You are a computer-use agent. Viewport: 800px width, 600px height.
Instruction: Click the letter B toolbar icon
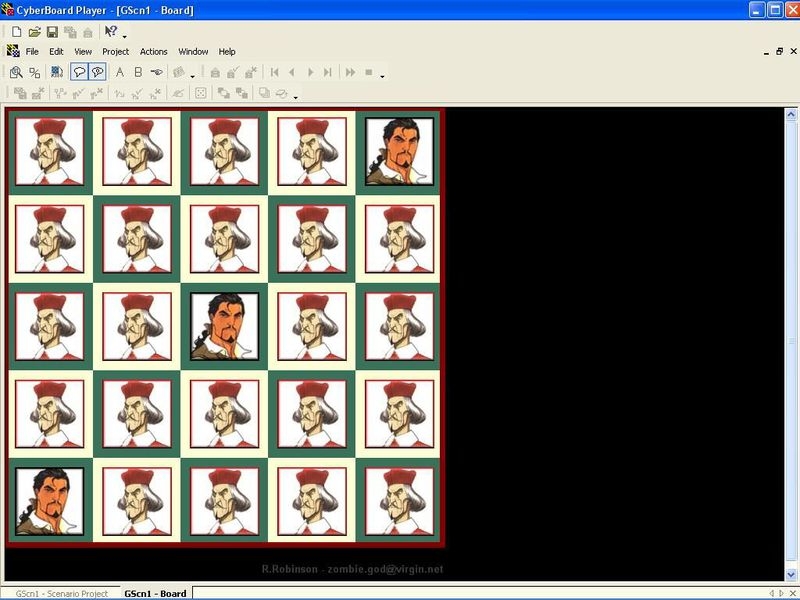click(138, 72)
